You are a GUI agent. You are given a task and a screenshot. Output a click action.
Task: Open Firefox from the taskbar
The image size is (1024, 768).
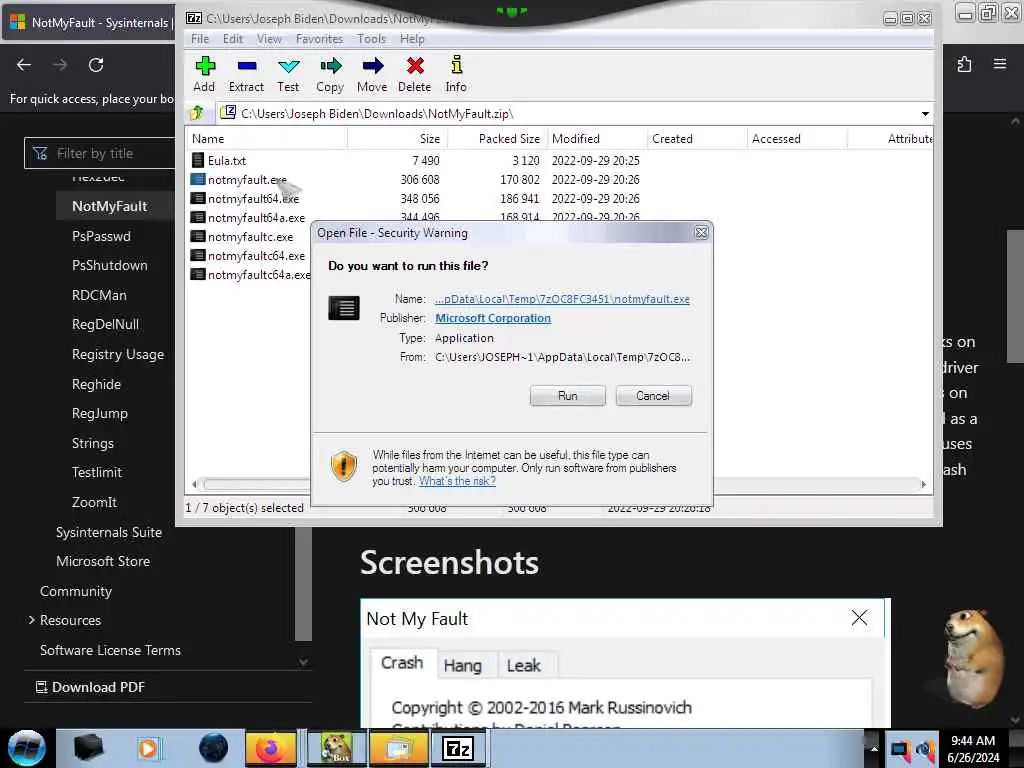pos(271,748)
